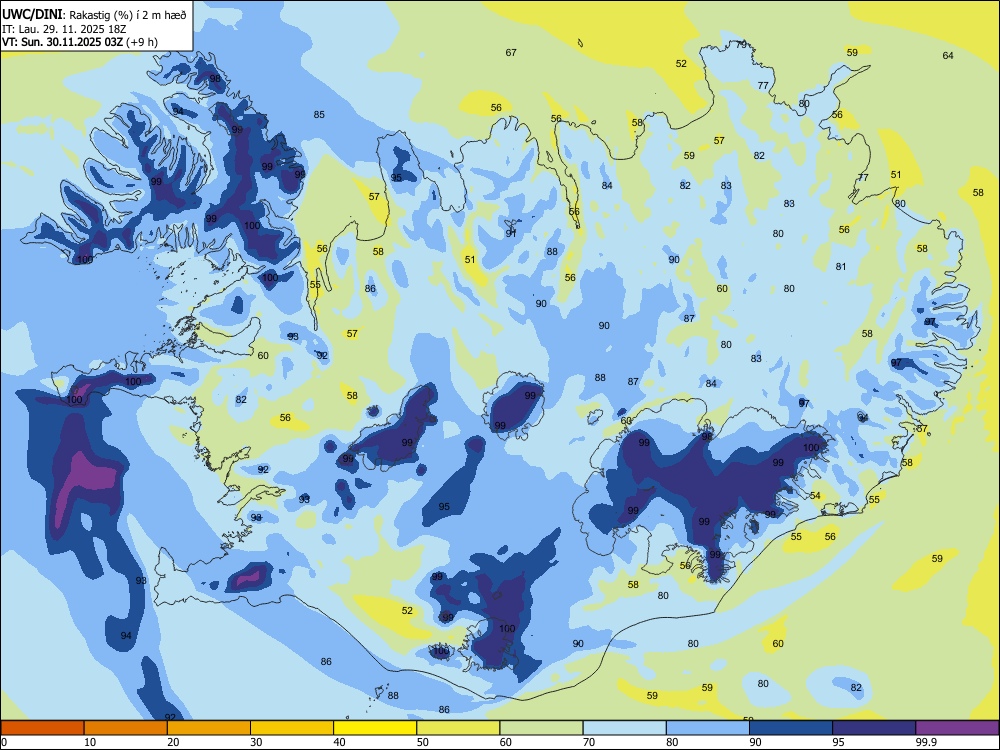The height and width of the screenshot is (750, 1000).
Task: Click the legend tick label '40'
Action: tap(340, 742)
